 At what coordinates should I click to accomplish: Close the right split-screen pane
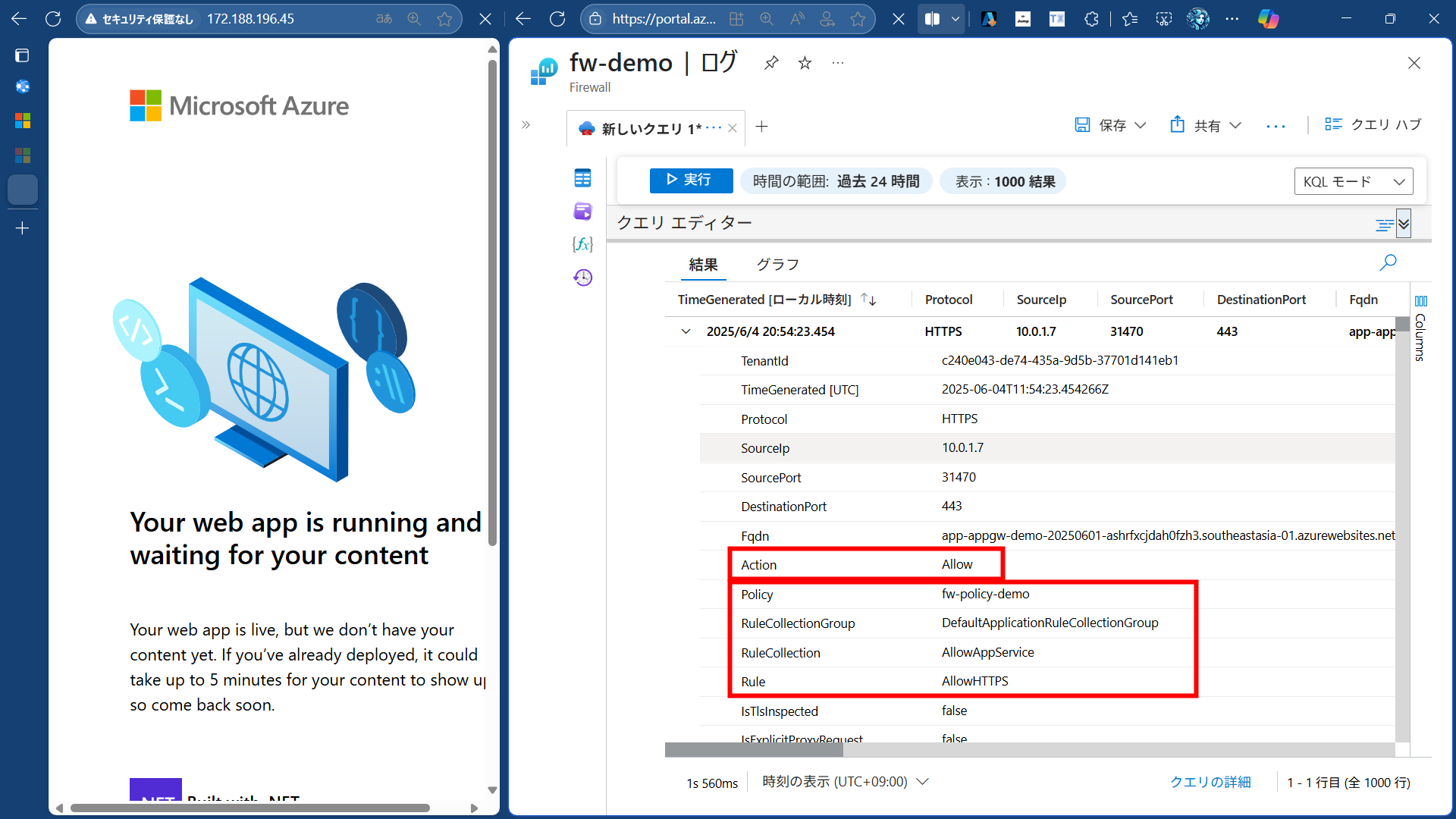coord(899,19)
